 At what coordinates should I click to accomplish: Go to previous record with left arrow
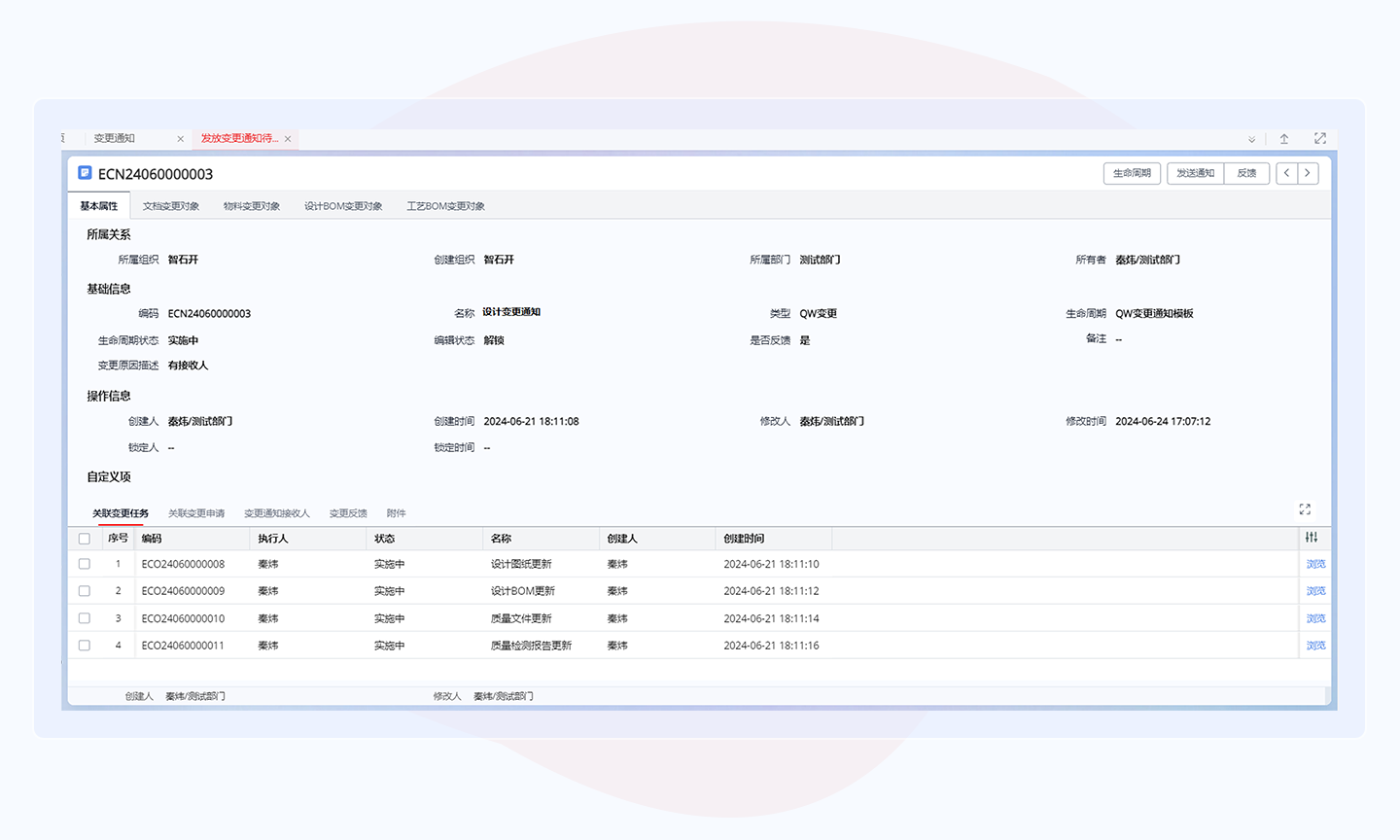[x=1287, y=173]
